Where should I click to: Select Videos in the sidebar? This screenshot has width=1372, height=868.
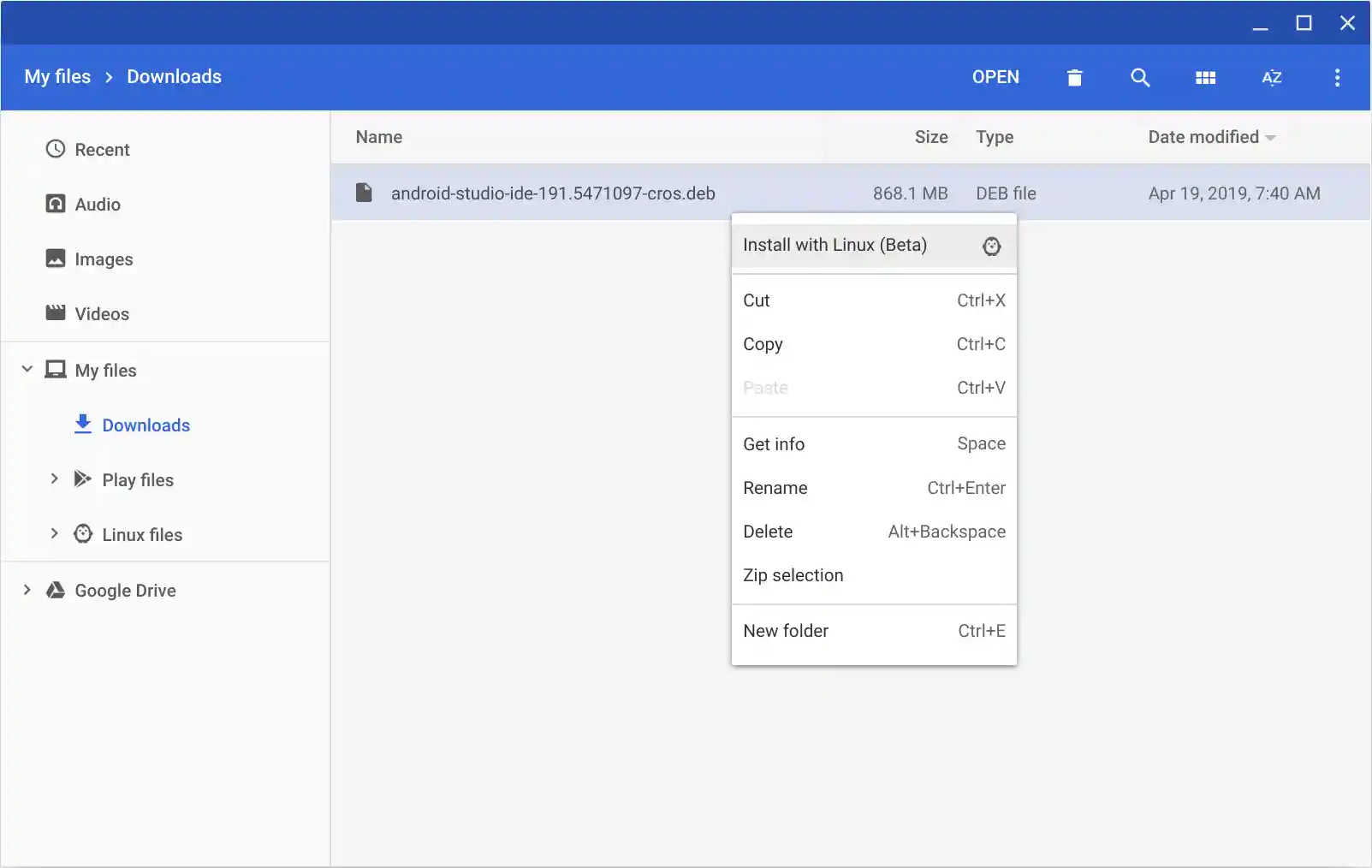click(x=102, y=313)
